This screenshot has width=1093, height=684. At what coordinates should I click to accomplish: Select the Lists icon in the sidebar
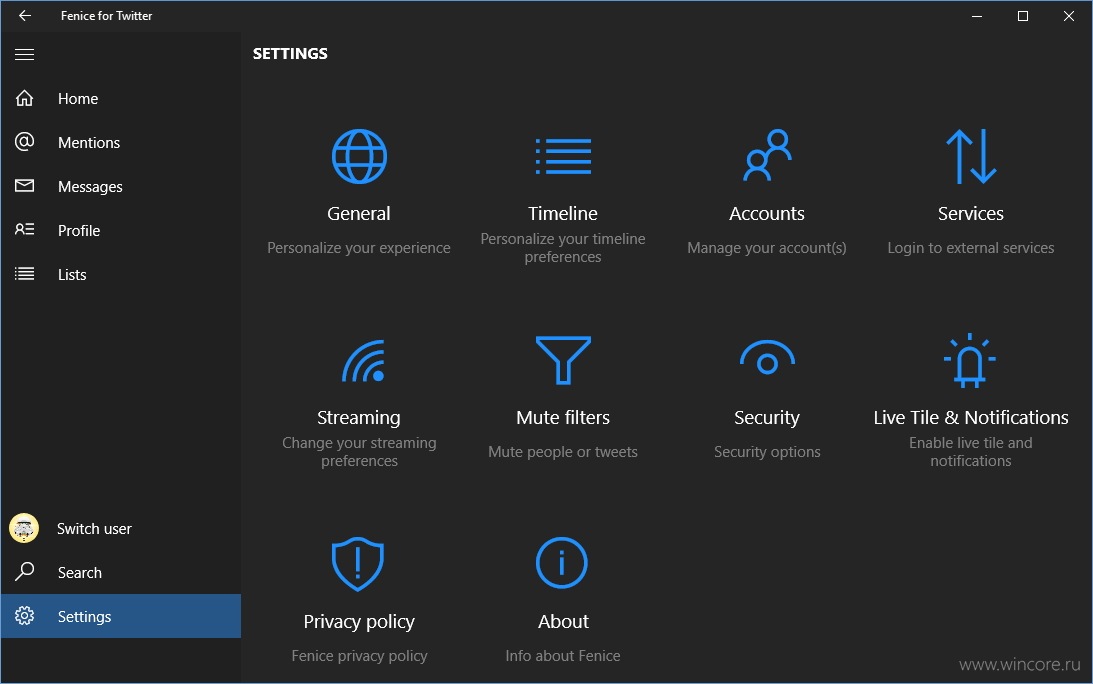24,274
